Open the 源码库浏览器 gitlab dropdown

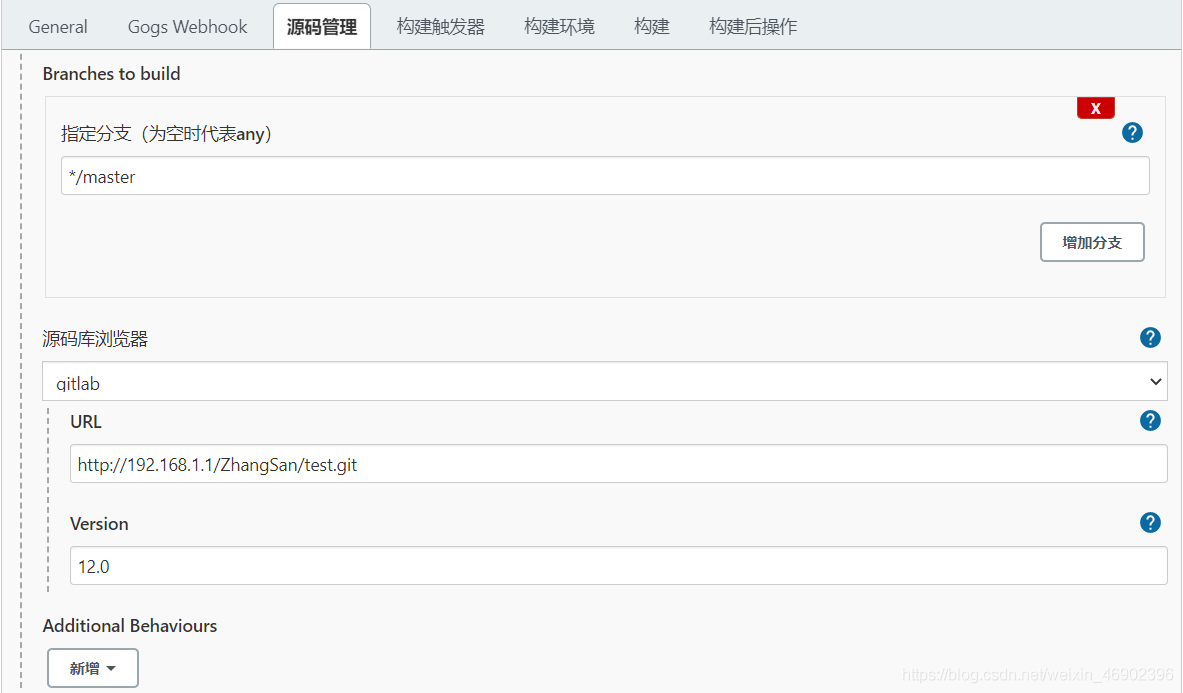click(x=604, y=382)
